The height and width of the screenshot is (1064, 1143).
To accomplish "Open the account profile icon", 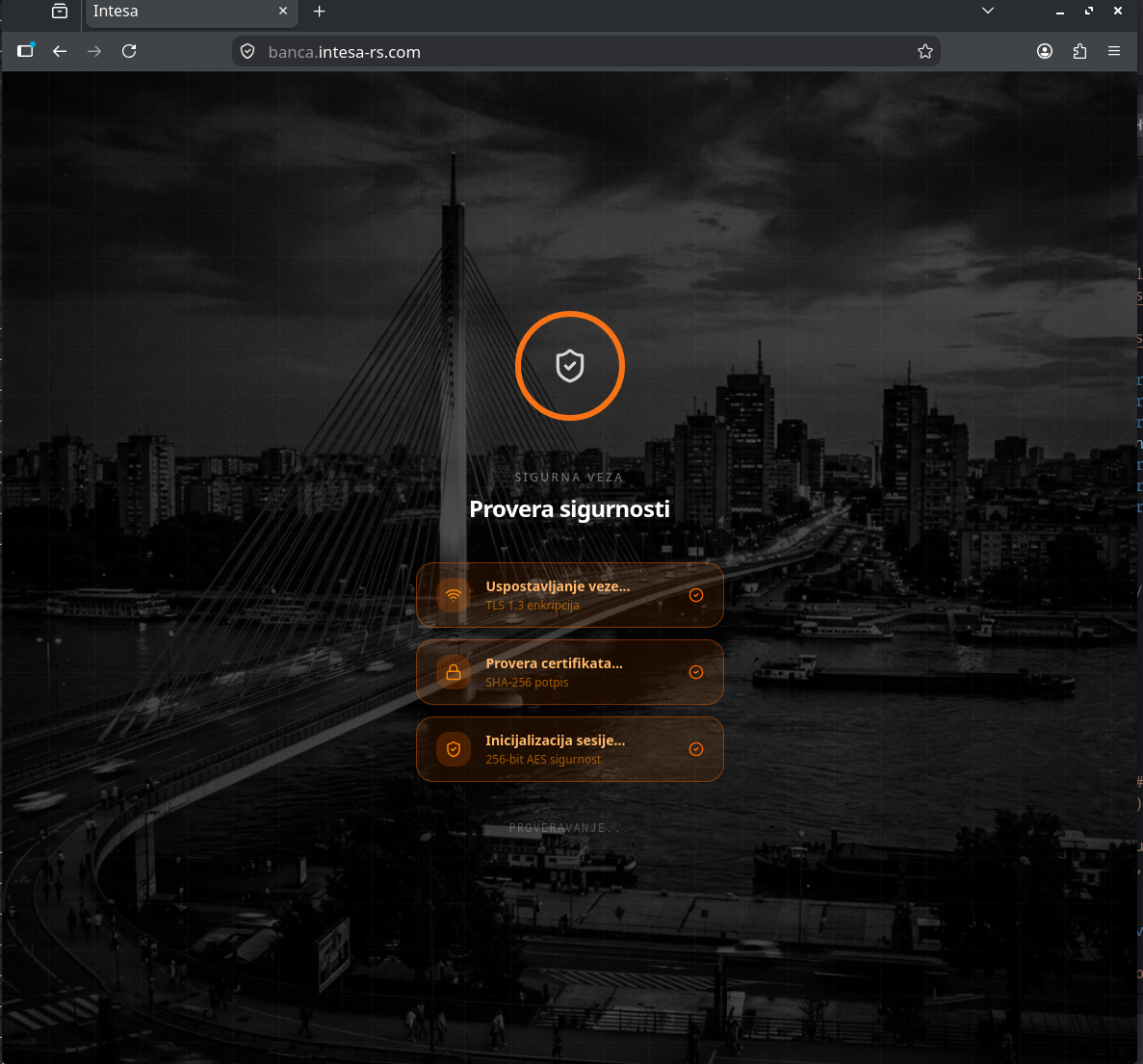I will (1045, 51).
